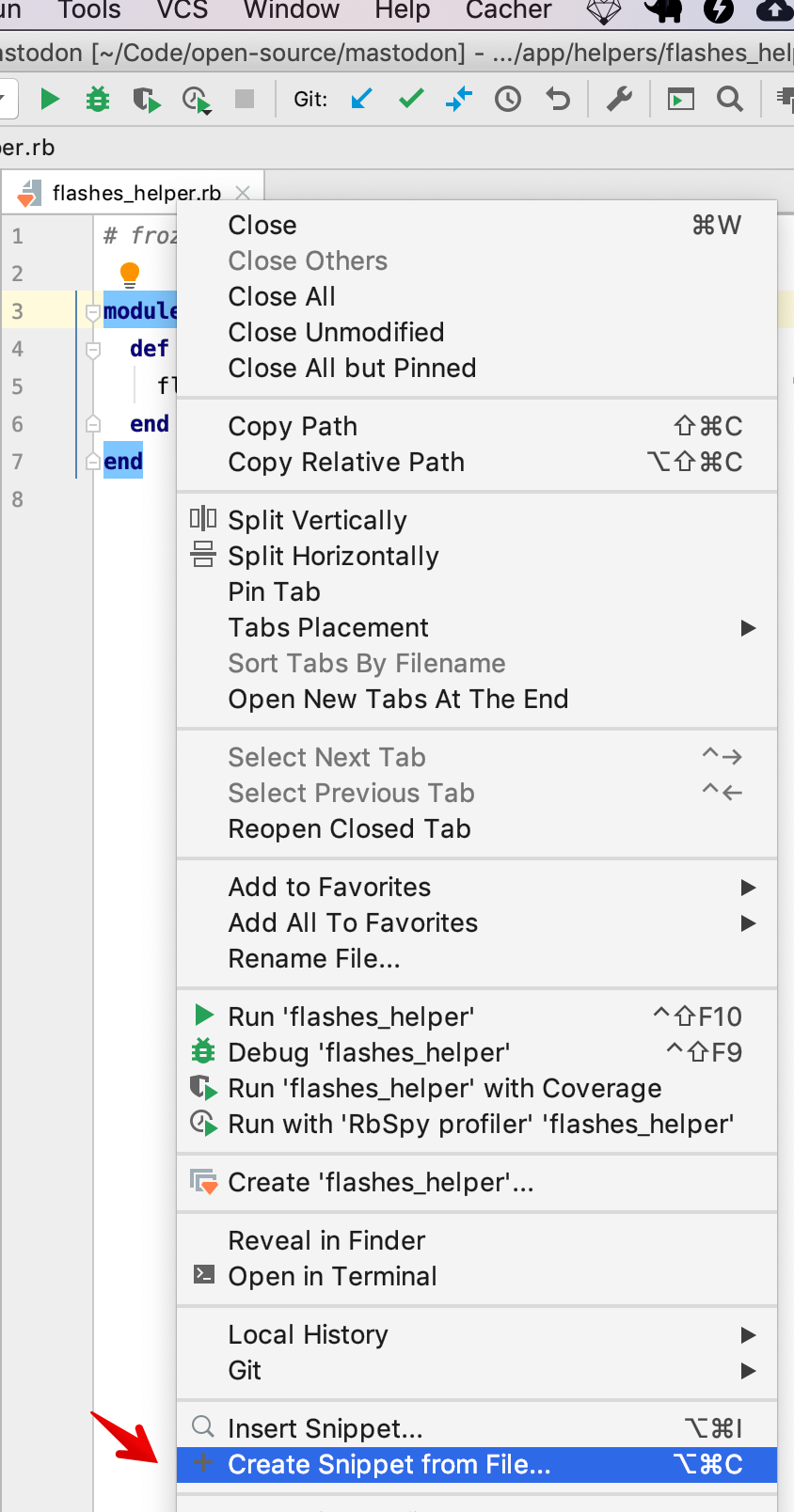The image size is (794, 1512).
Task: Click the Git revert arrow icon
Action: [x=558, y=99]
